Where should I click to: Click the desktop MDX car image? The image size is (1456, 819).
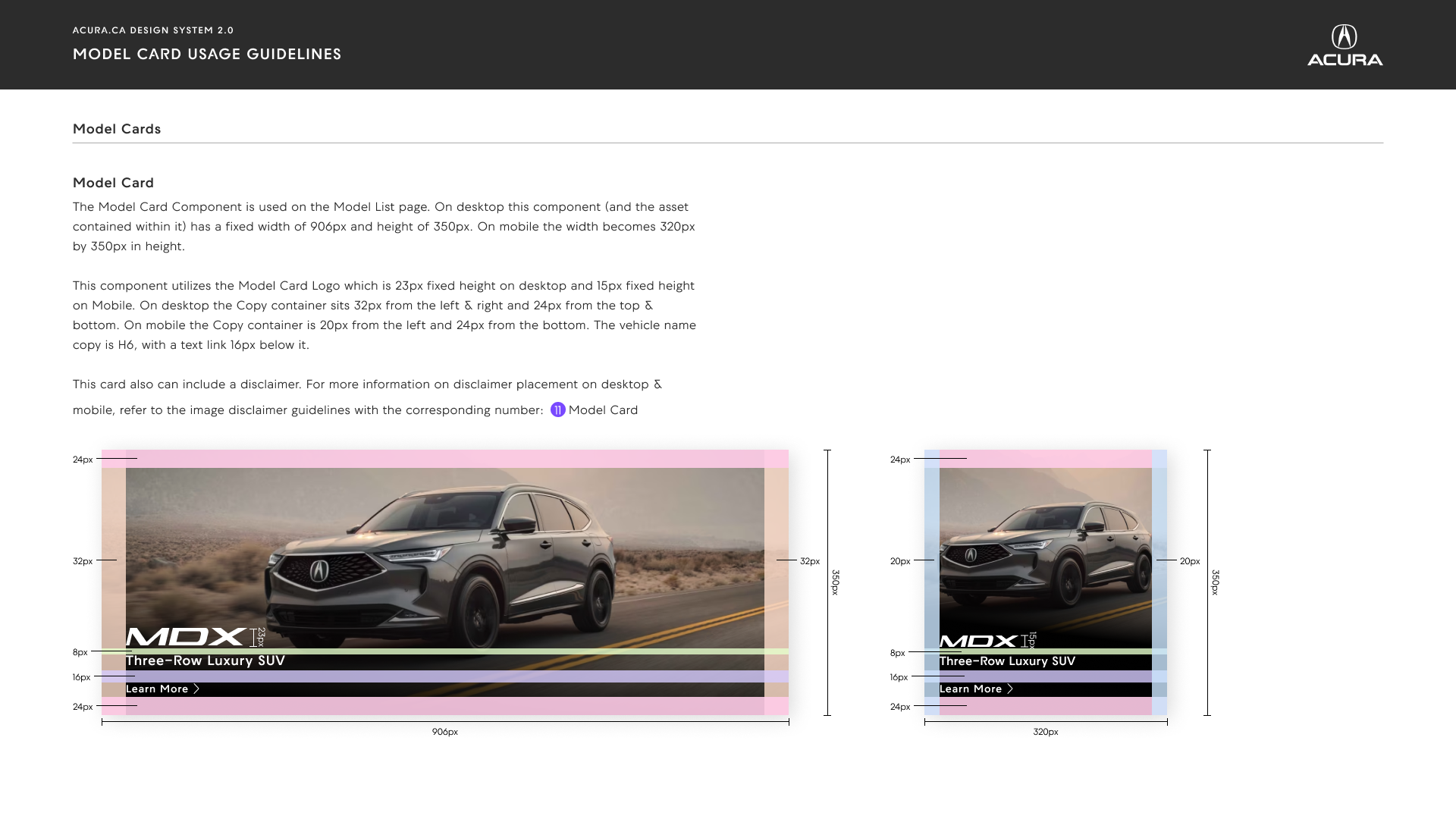click(x=445, y=582)
